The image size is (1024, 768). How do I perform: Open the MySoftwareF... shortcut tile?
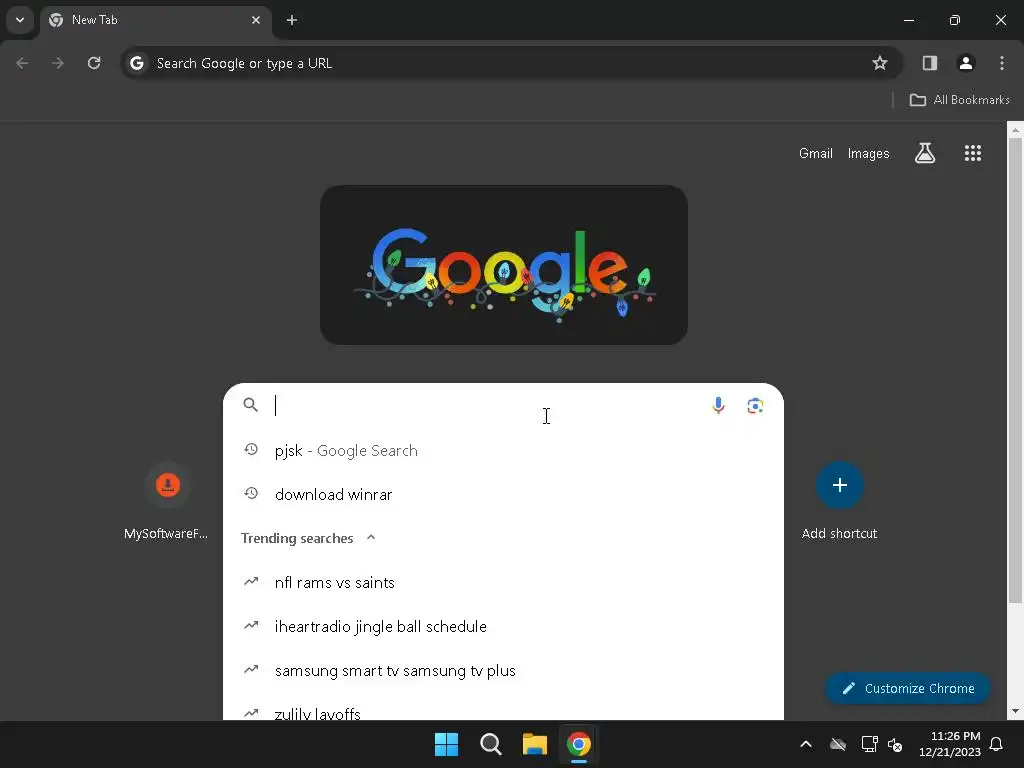[x=167, y=501]
